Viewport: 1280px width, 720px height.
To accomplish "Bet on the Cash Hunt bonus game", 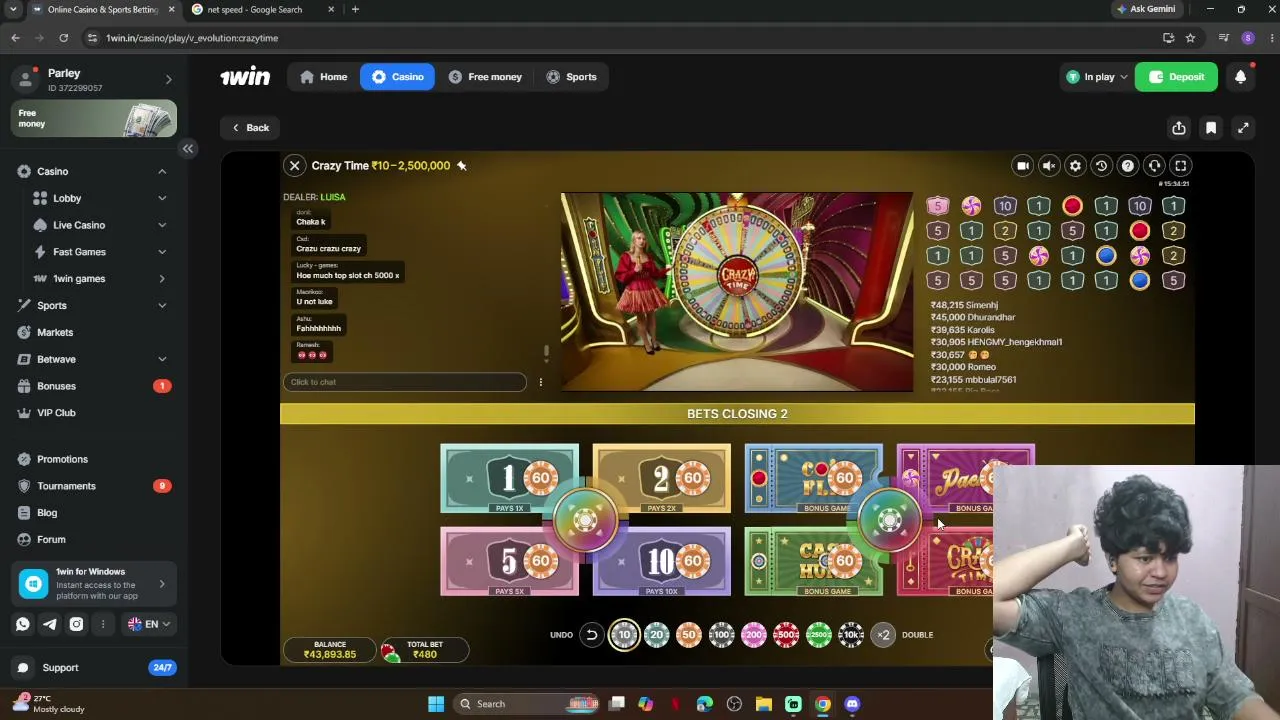I will pyautogui.click(x=813, y=562).
